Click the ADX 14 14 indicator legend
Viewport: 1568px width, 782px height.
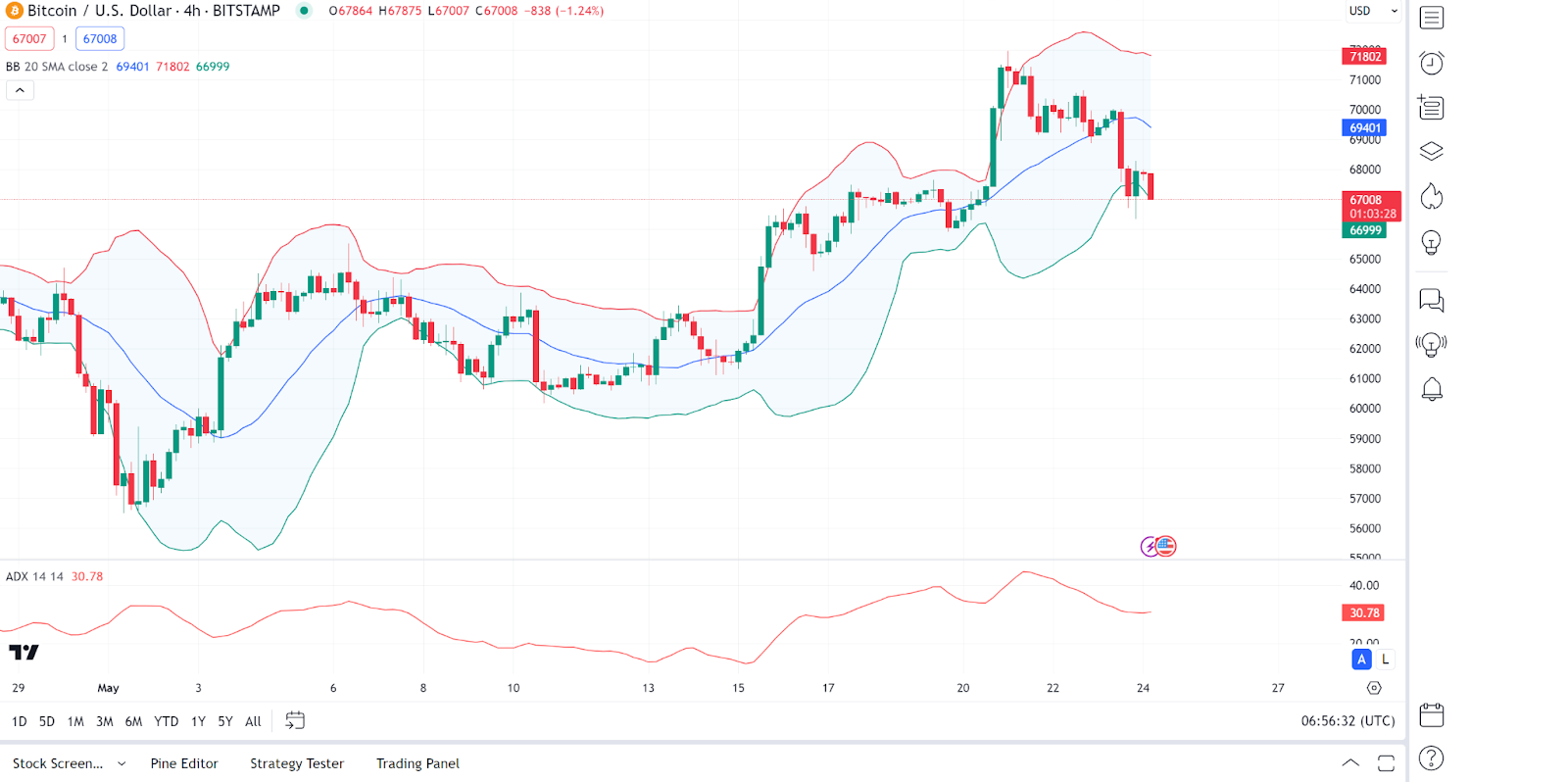pyautogui.click(x=34, y=576)
